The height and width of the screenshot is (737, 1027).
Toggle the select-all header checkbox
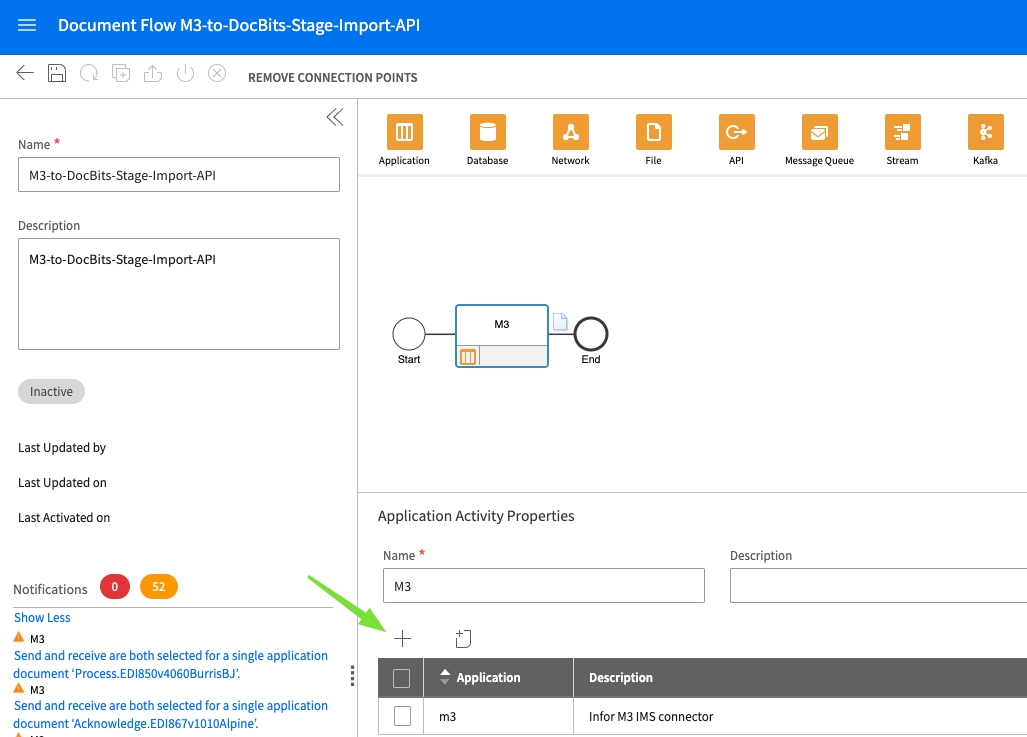pos(402,678)
